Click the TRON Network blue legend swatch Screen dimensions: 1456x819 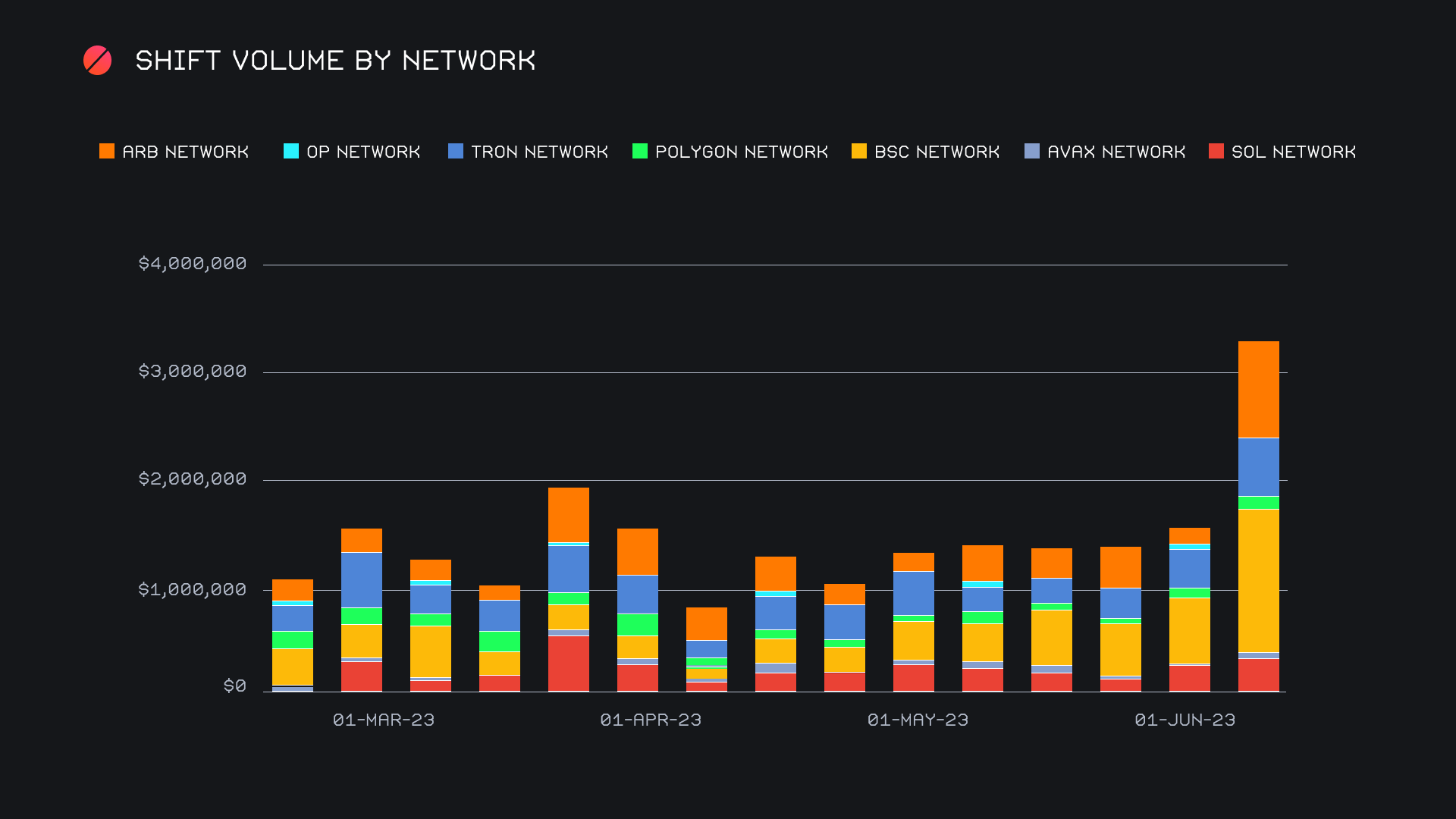[x=456, y=152]
